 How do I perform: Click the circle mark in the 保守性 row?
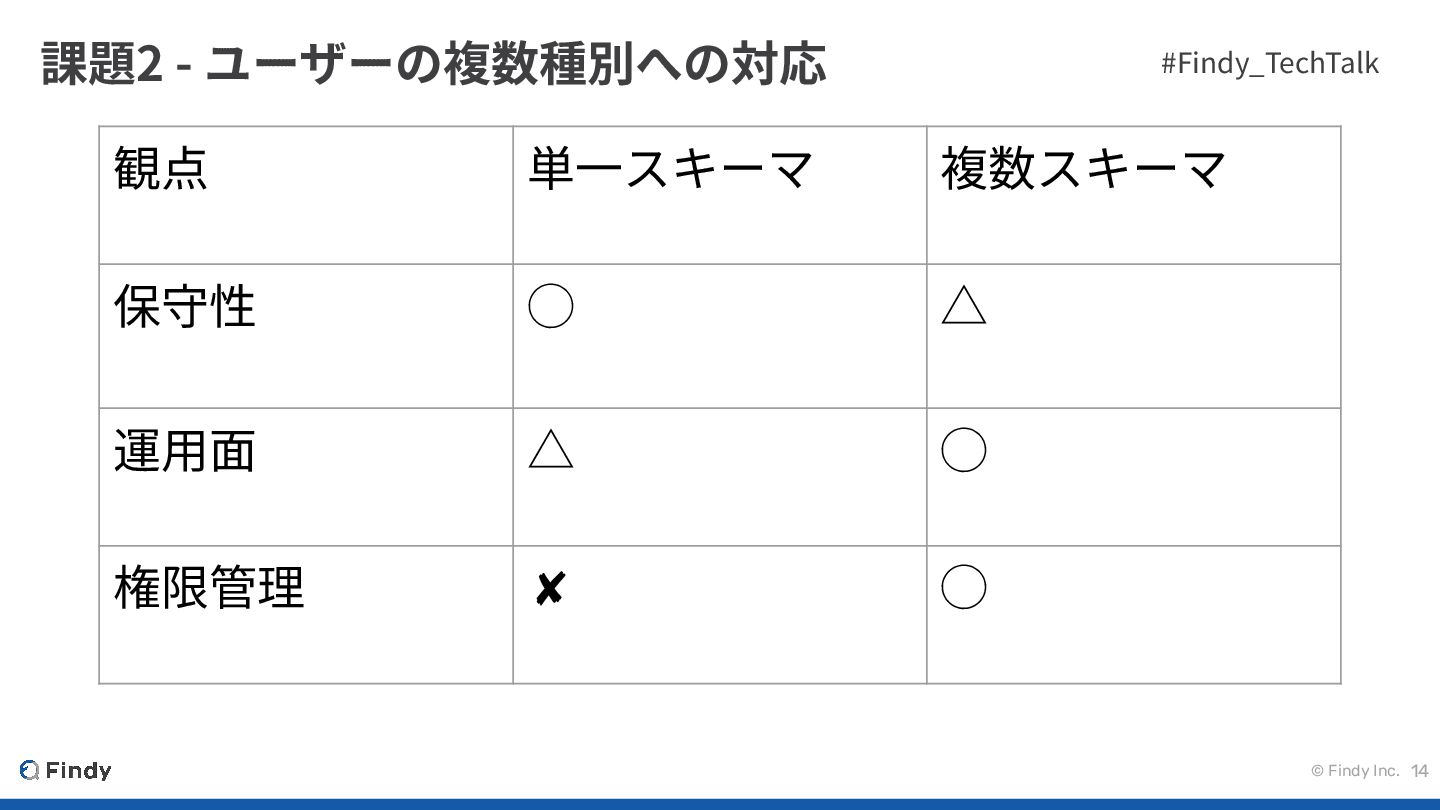550,306
